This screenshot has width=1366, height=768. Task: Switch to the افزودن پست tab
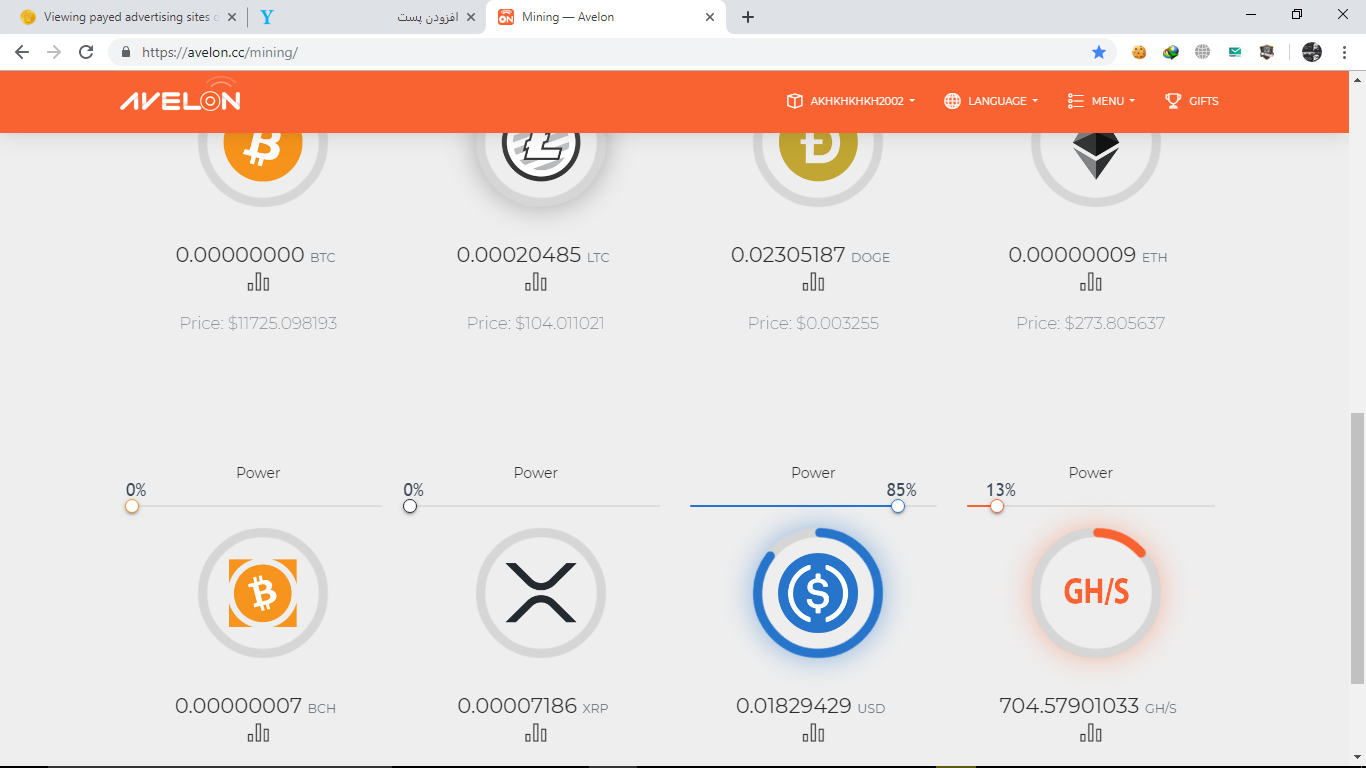[367, 17]
